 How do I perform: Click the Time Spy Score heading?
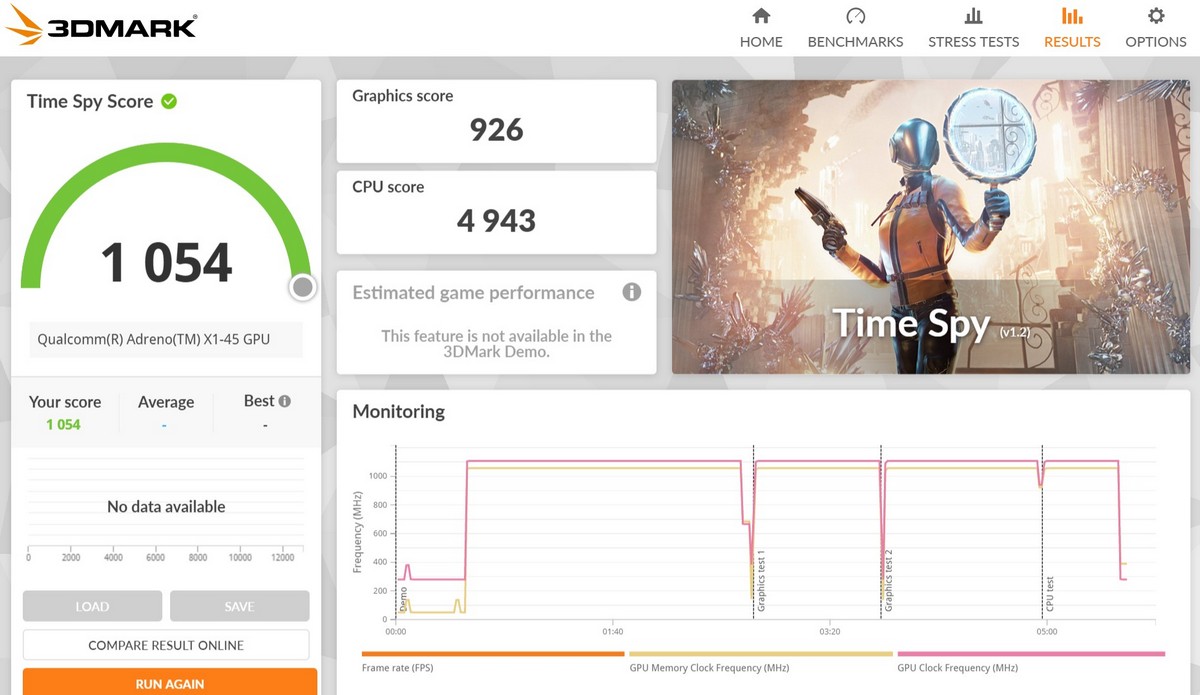point(90,101)
